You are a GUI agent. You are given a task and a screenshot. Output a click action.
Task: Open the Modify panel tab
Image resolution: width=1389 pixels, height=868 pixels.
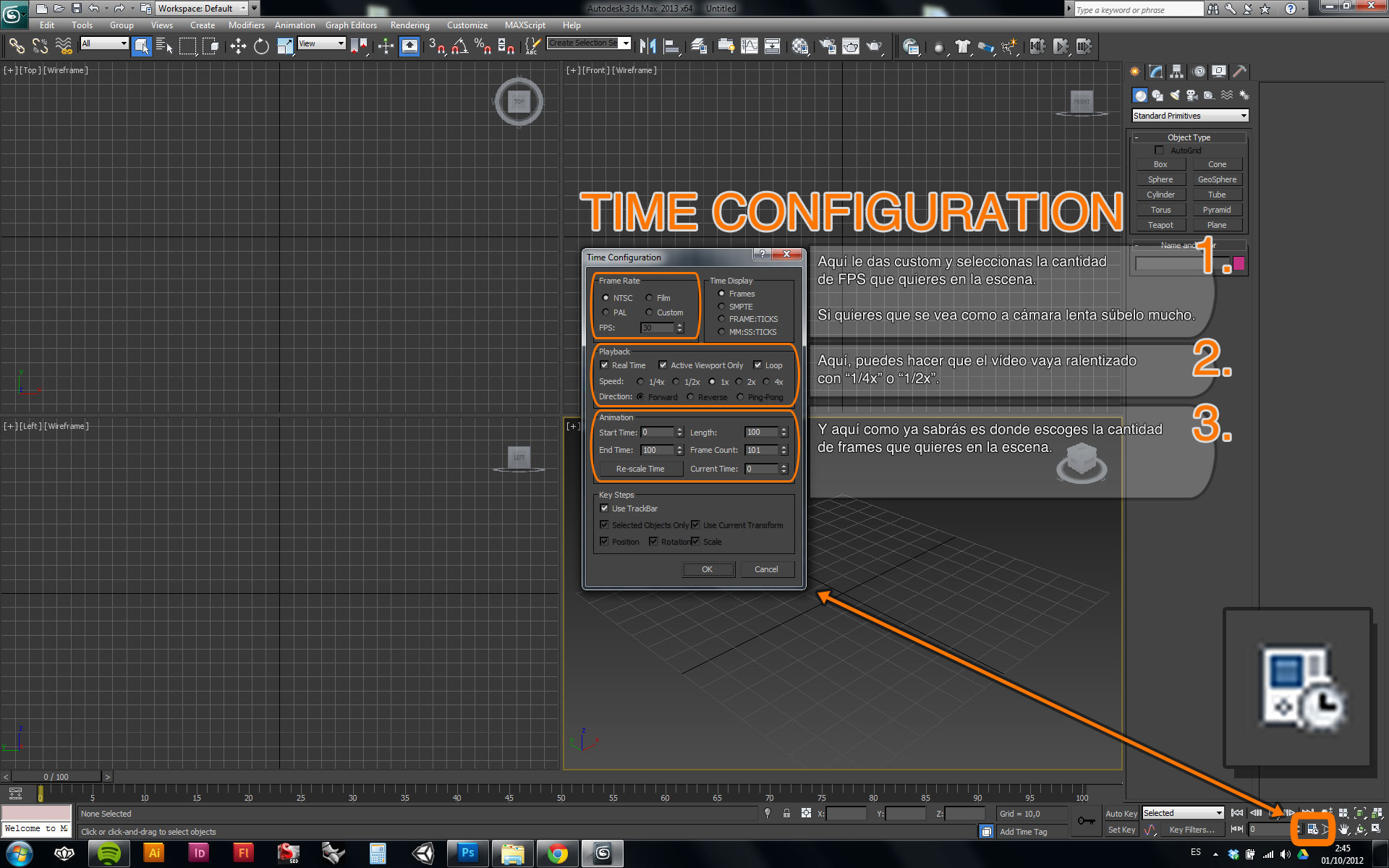point(1155,72)
